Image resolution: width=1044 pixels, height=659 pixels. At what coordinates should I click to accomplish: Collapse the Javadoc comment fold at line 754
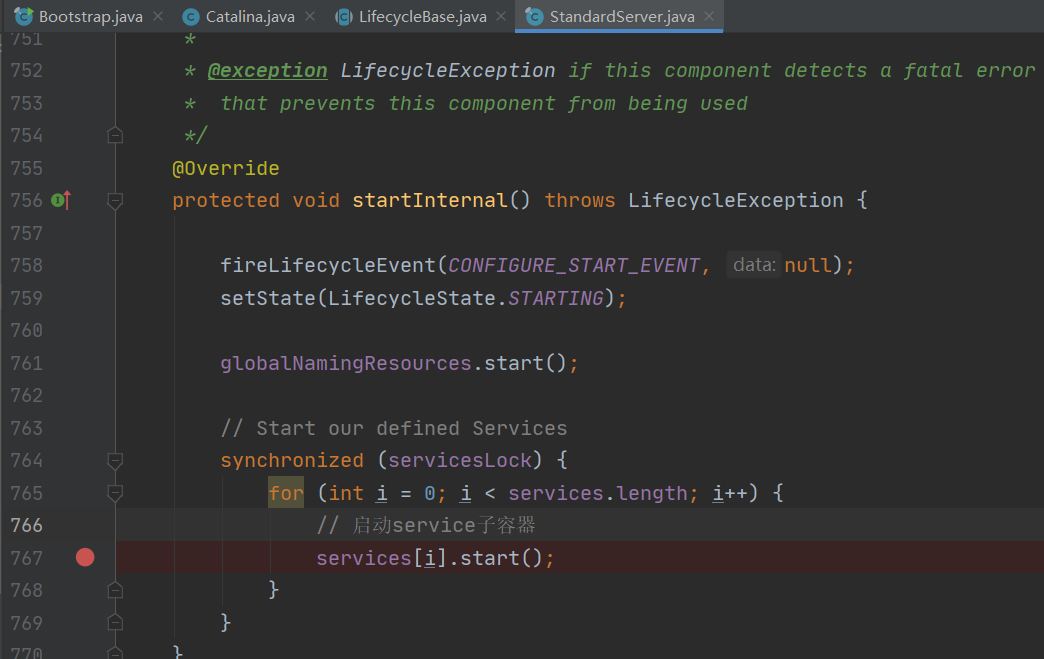[x=115, y=135]
